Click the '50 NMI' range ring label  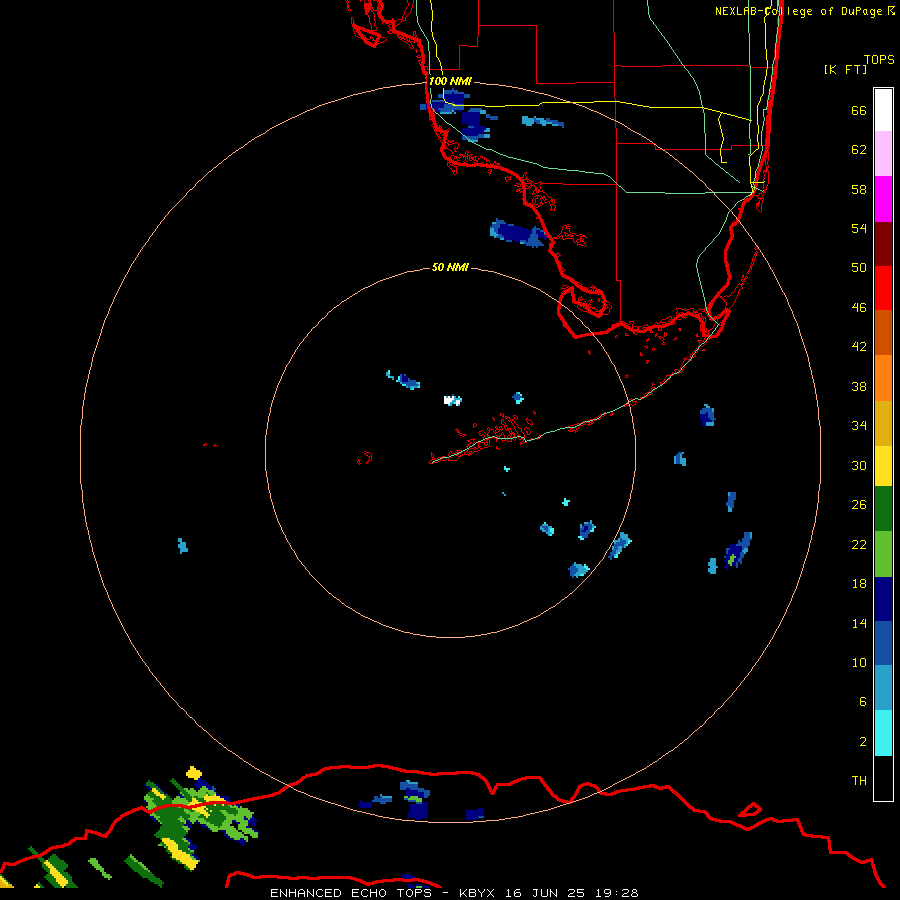[x=450, y=267]
